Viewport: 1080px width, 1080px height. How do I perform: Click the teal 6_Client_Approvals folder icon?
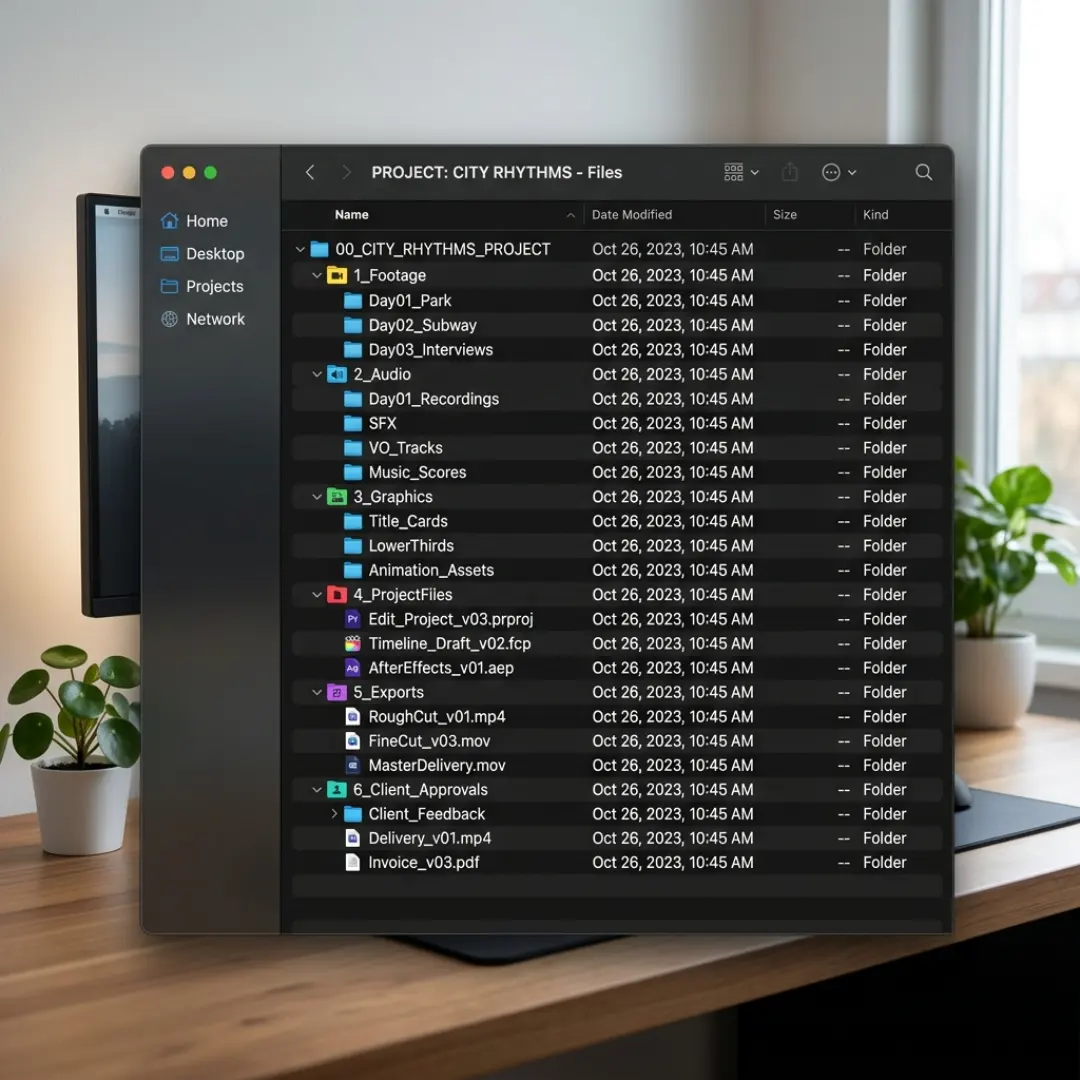[337, 789]
